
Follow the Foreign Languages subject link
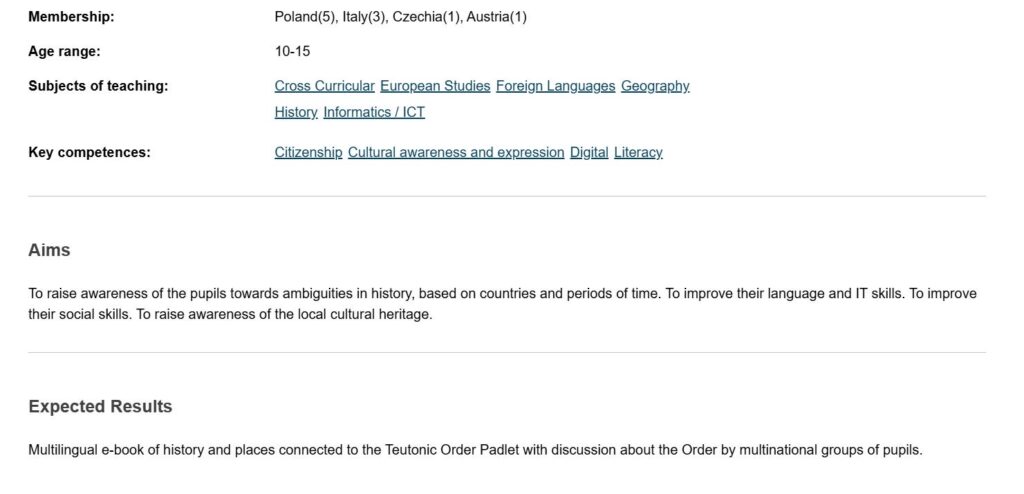(555, 86)
